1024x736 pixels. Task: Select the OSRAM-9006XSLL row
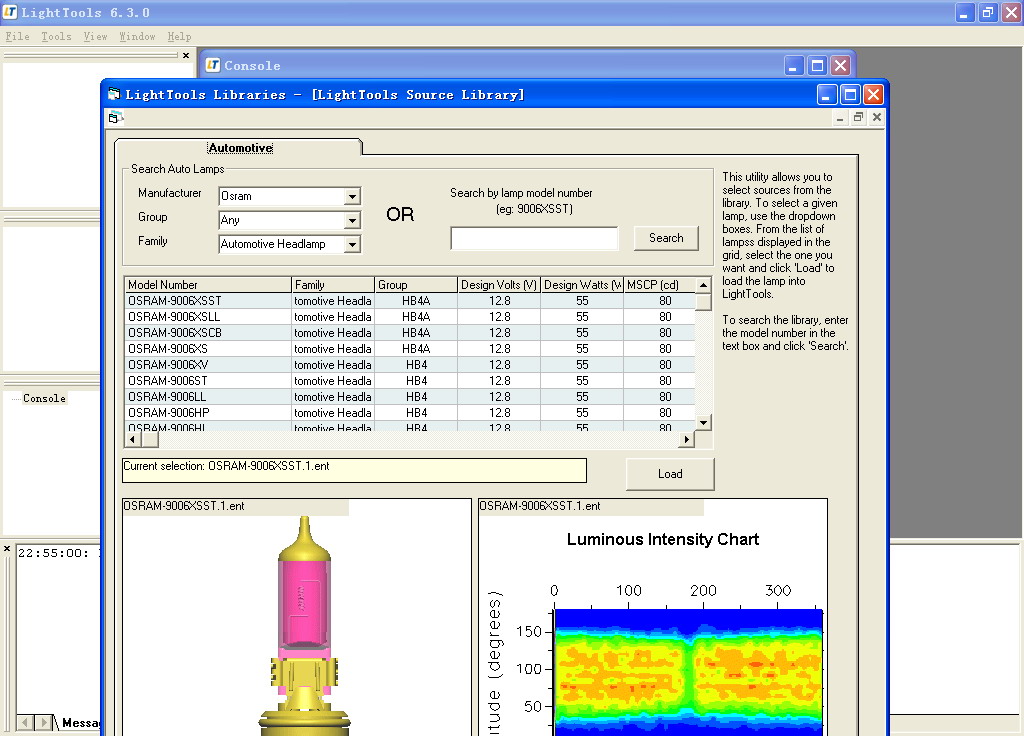409,317
